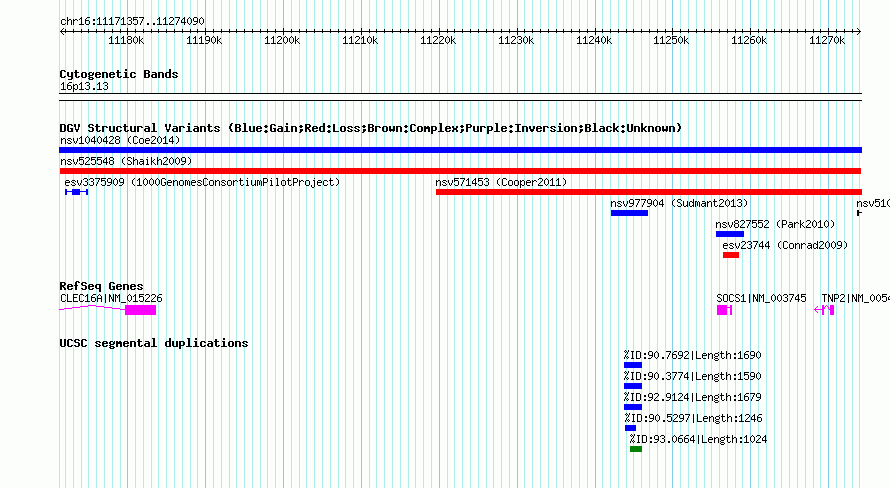Viewport: 890px width, 488px height.
Task: Click the 11190k ruler label
Action: tap(204, 41)
